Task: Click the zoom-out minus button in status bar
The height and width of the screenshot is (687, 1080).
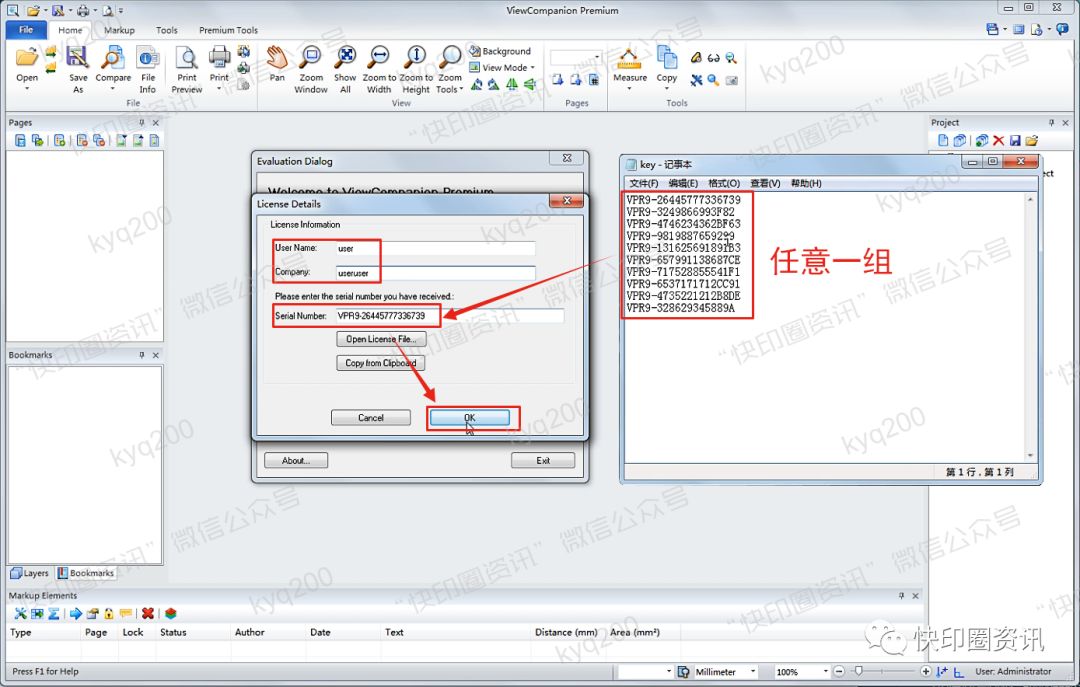Action: pos(839,671)
